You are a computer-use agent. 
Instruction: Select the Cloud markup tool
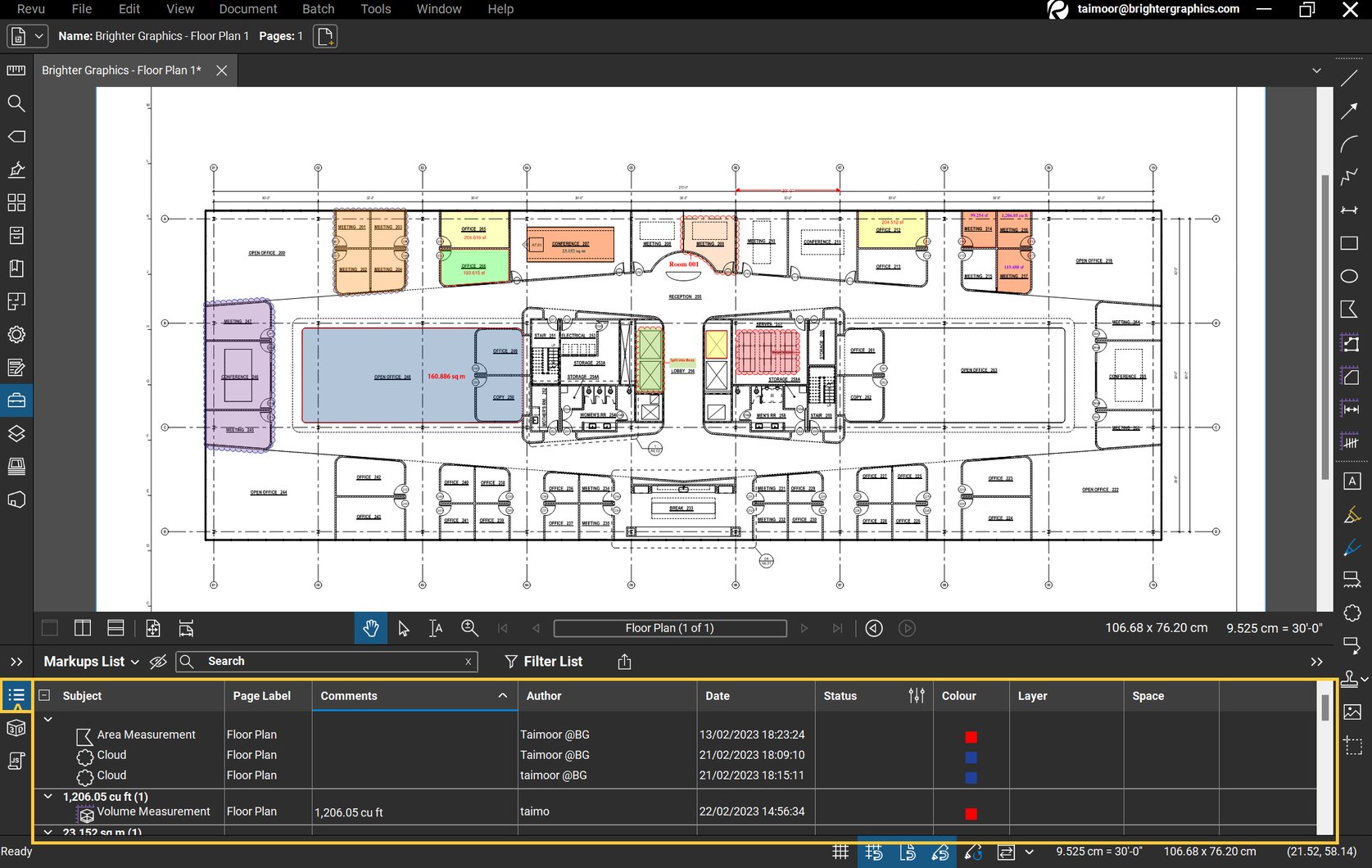click(1351, 613)
